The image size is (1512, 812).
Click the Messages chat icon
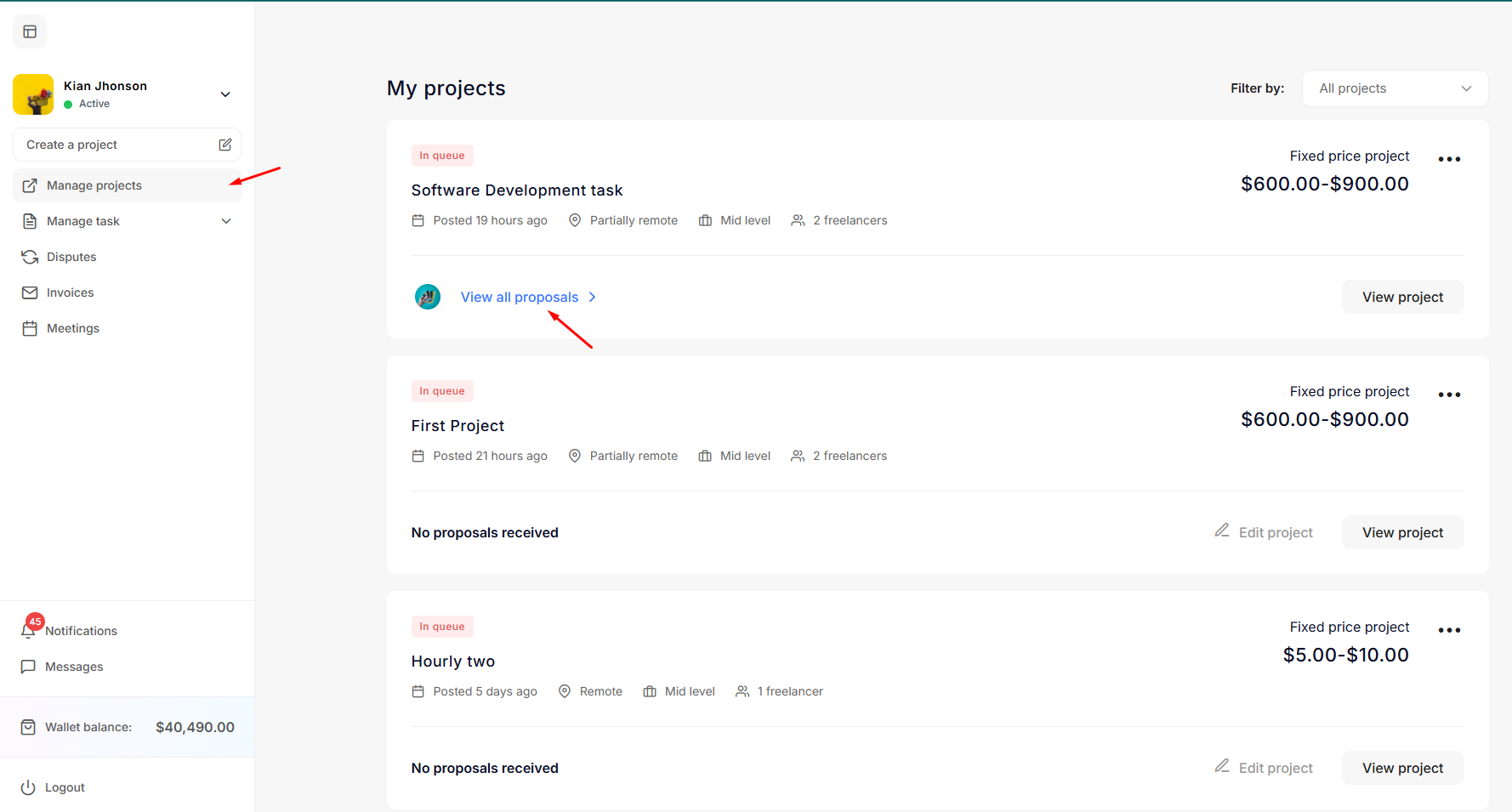click(x=28, y=667)
